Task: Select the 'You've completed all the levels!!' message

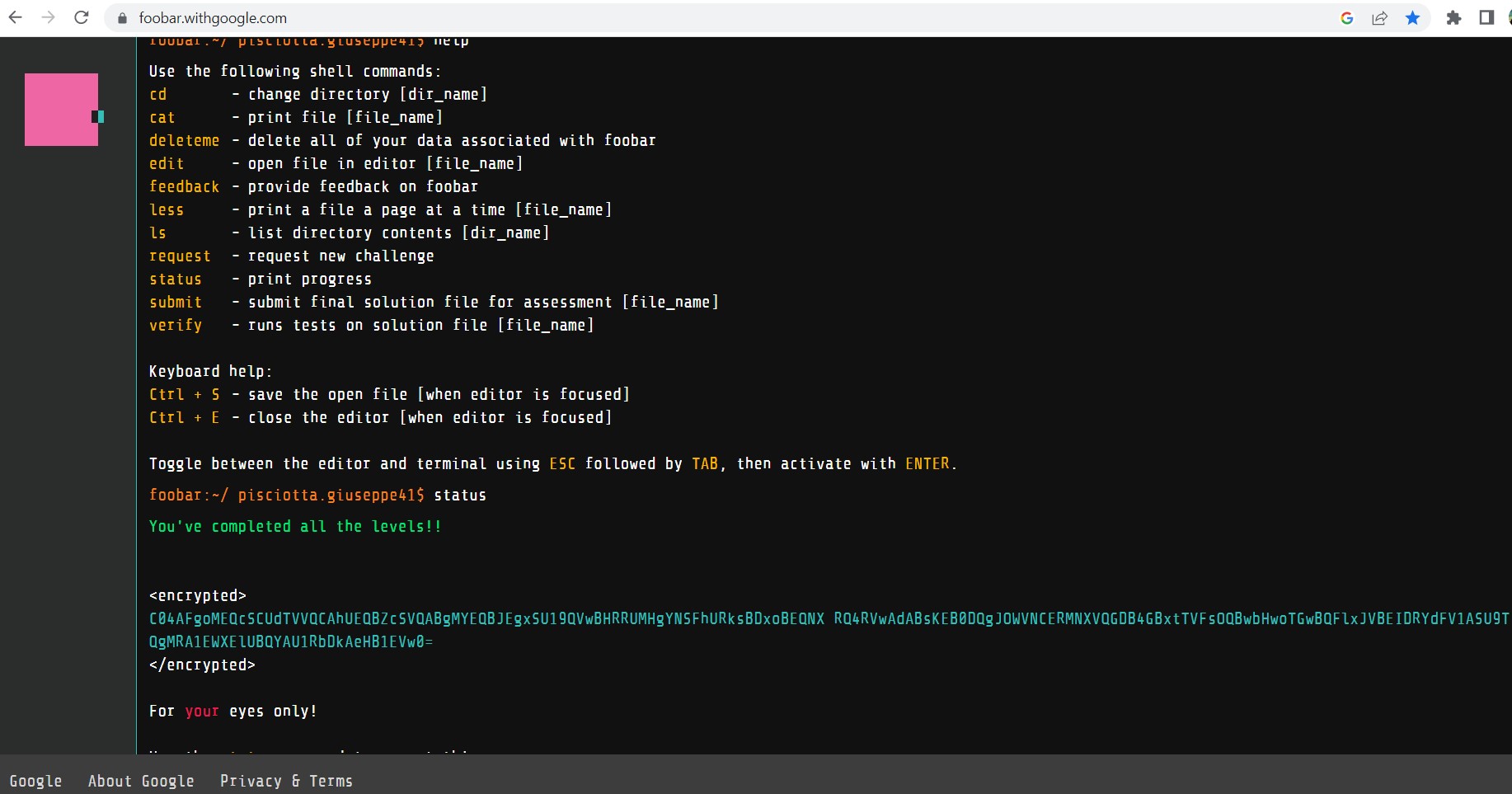Action: tap(295, 527)
